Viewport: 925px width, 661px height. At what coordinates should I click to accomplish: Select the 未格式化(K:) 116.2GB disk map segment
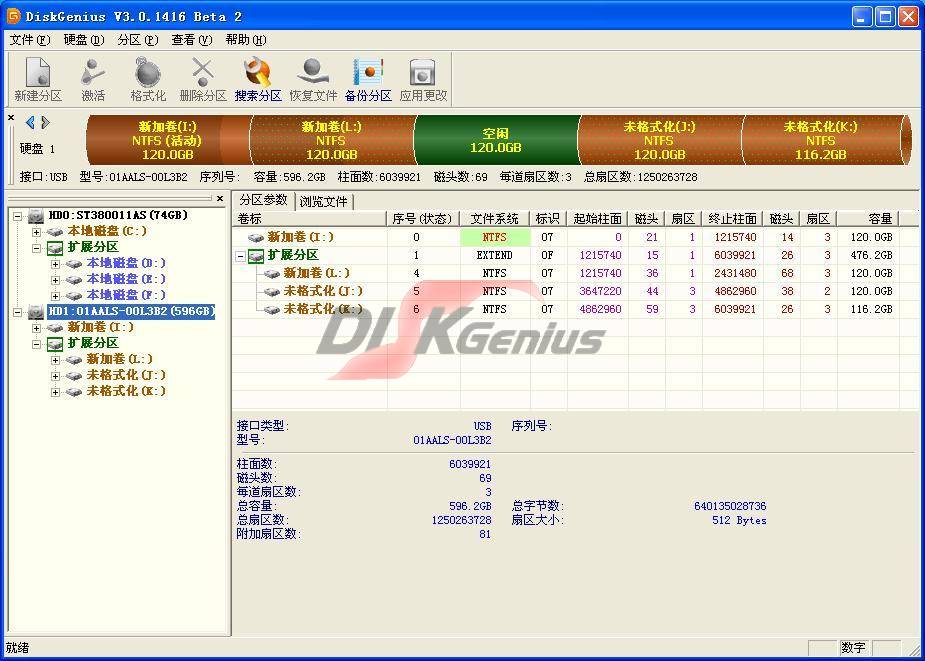tap(821, 140)
